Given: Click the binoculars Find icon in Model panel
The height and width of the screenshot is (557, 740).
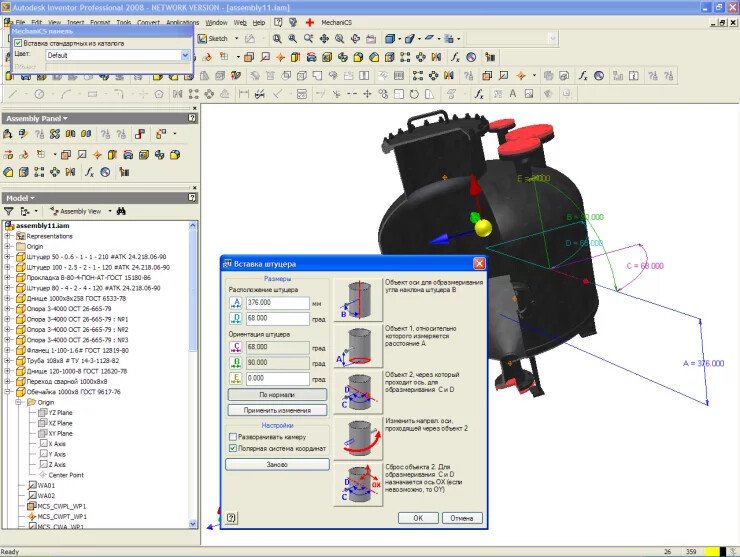Looking at the screenshot, I should [x=121, y=212].
